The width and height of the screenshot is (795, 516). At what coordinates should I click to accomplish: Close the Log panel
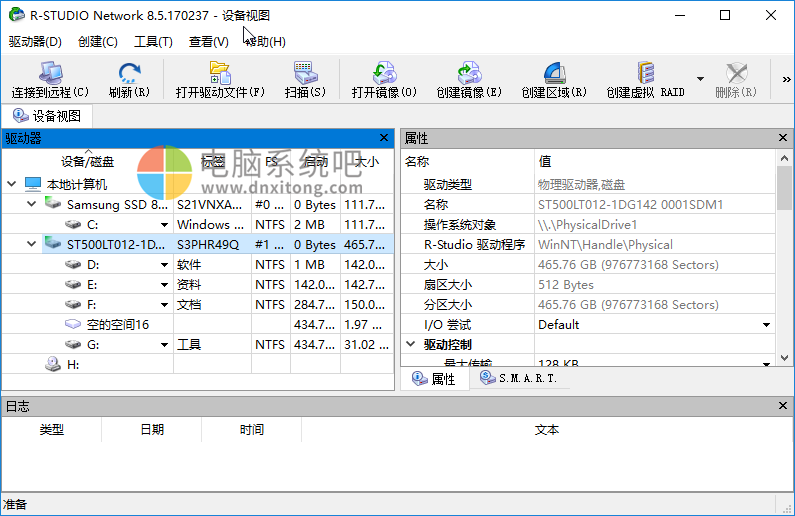pyautogui.click(x=783, y=406)
